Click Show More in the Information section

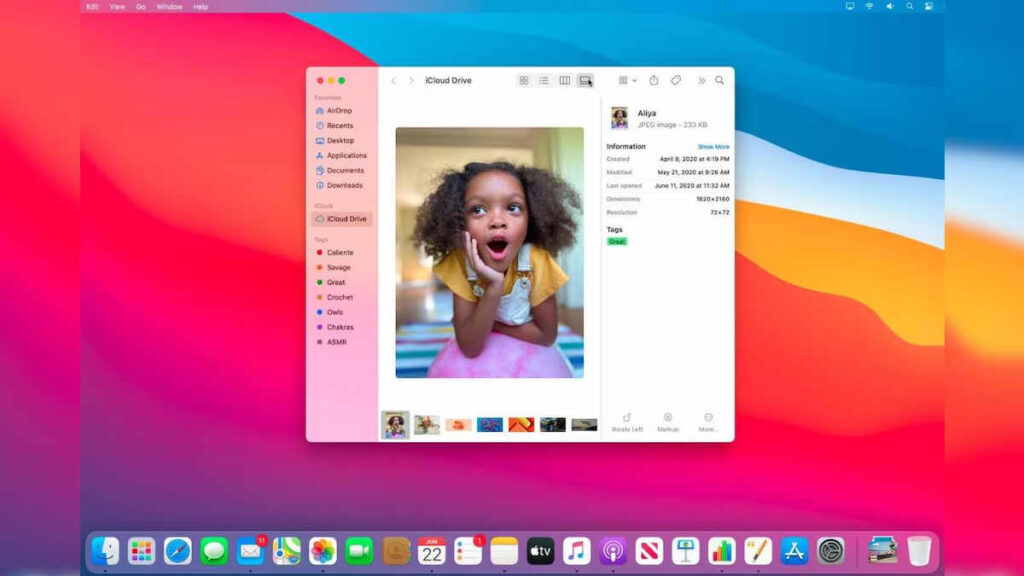point(713,147)
